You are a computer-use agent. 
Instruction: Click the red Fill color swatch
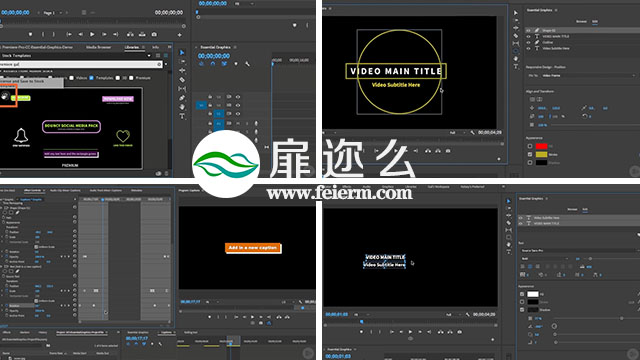(x=541, y=146)
